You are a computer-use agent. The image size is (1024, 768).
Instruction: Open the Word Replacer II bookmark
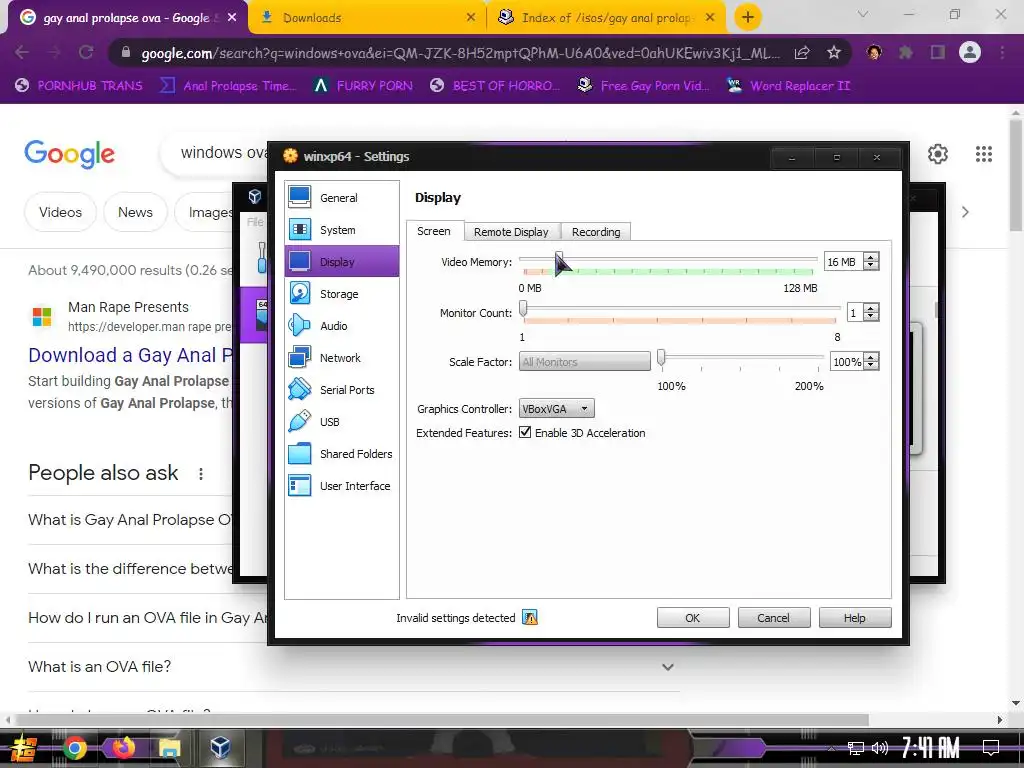[x=789, y=86]
